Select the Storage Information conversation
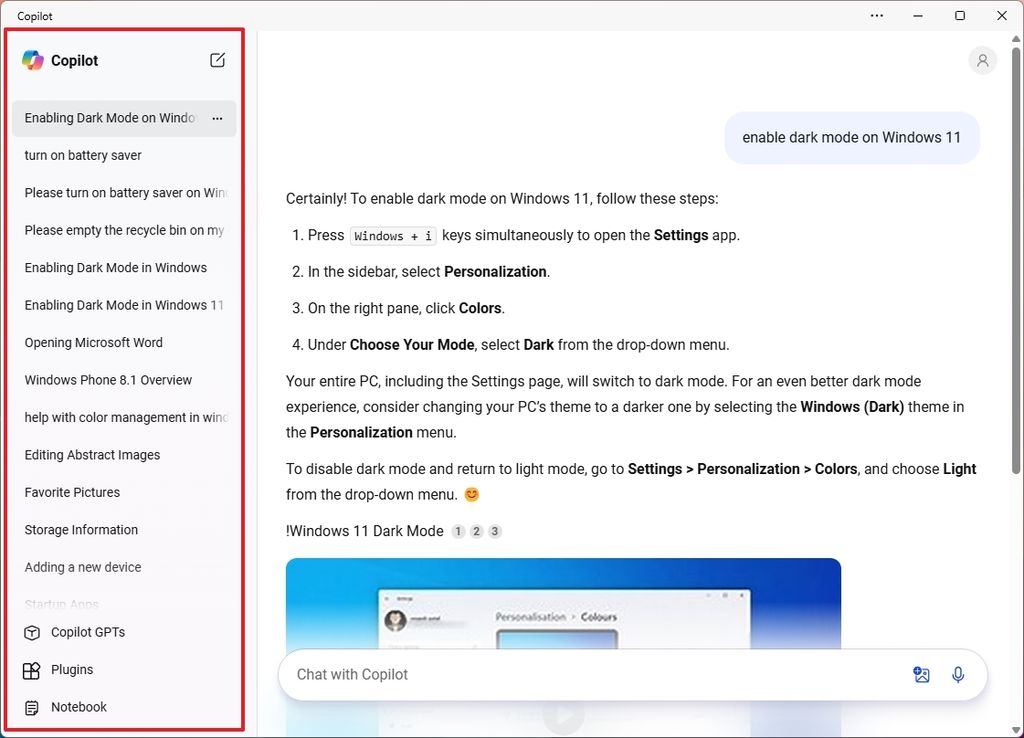 coord(81,529)
